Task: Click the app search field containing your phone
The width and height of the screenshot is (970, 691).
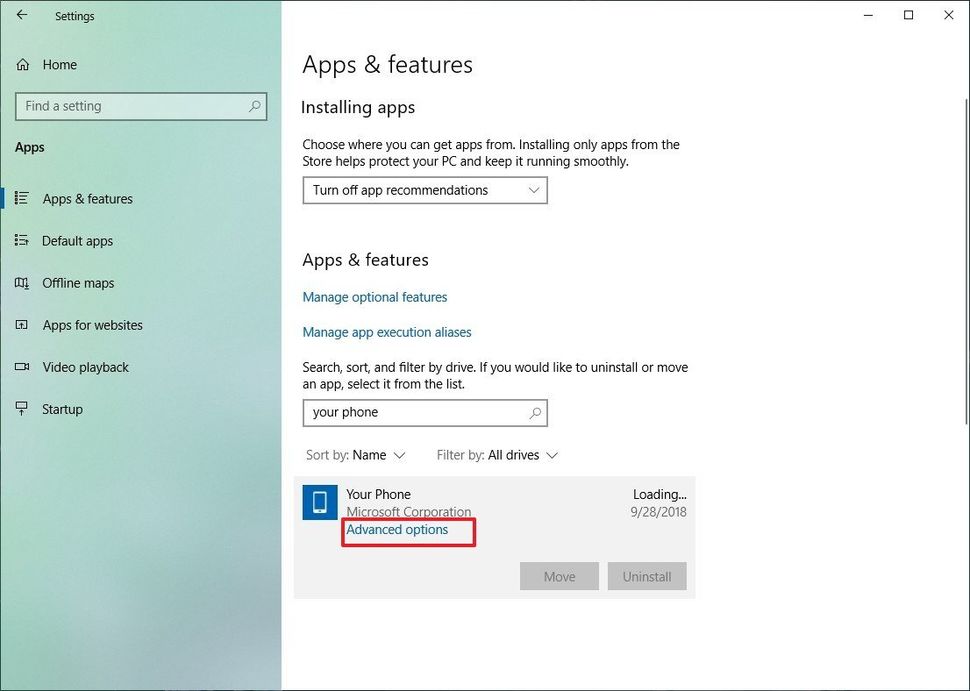Action: click(x=425, y=413)
